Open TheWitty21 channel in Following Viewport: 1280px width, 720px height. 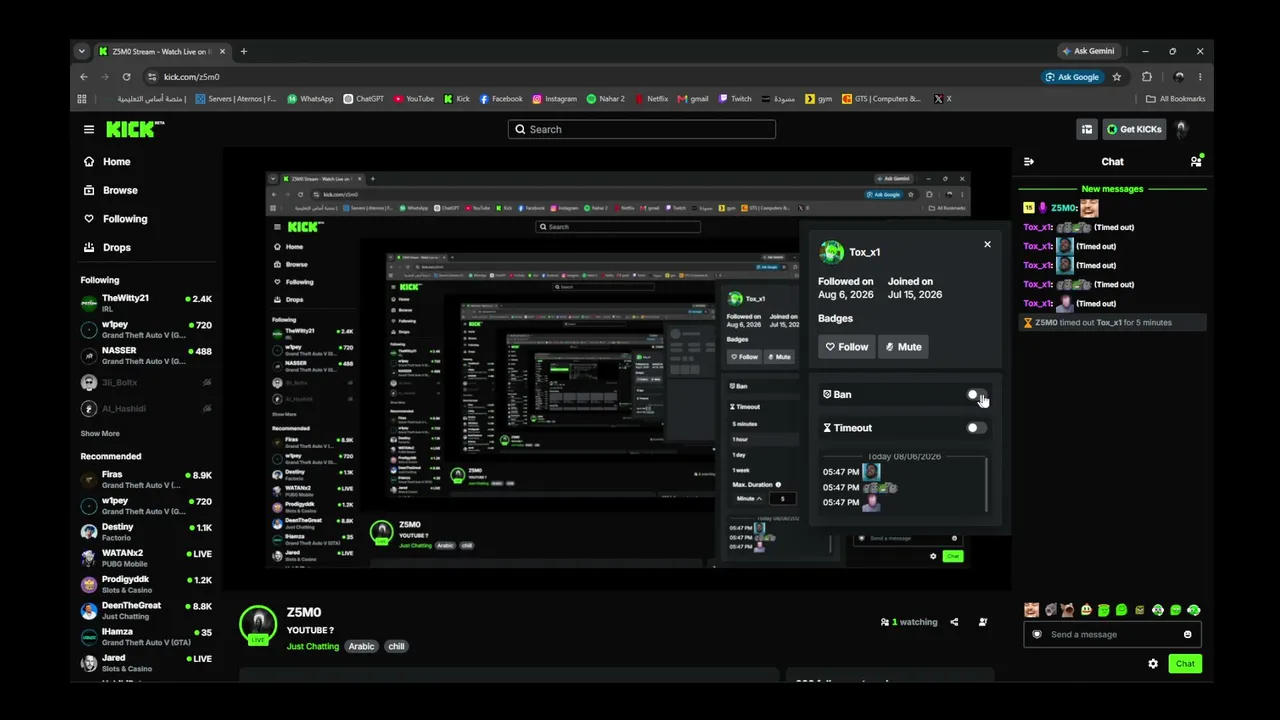146,303
